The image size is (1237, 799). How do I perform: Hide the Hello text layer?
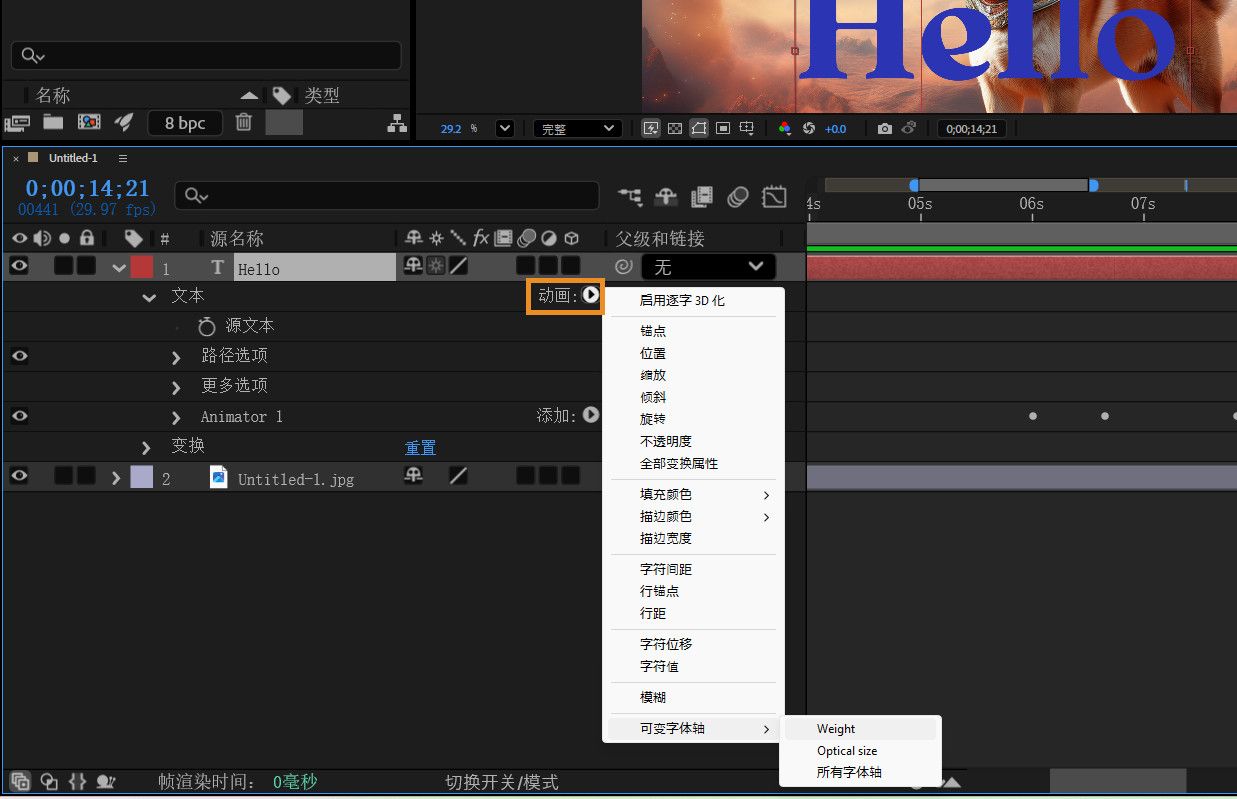coord(18,266)
